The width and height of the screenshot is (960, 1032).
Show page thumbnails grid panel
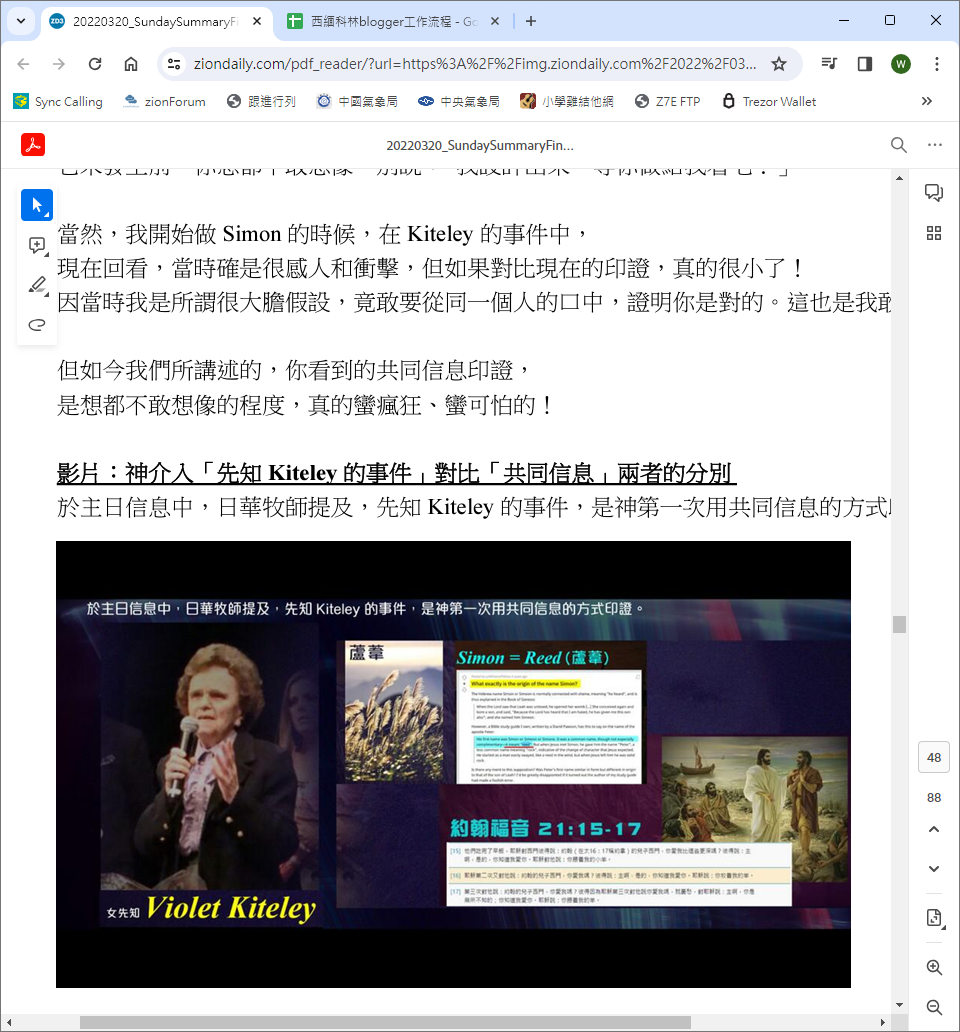pos(933,233)
